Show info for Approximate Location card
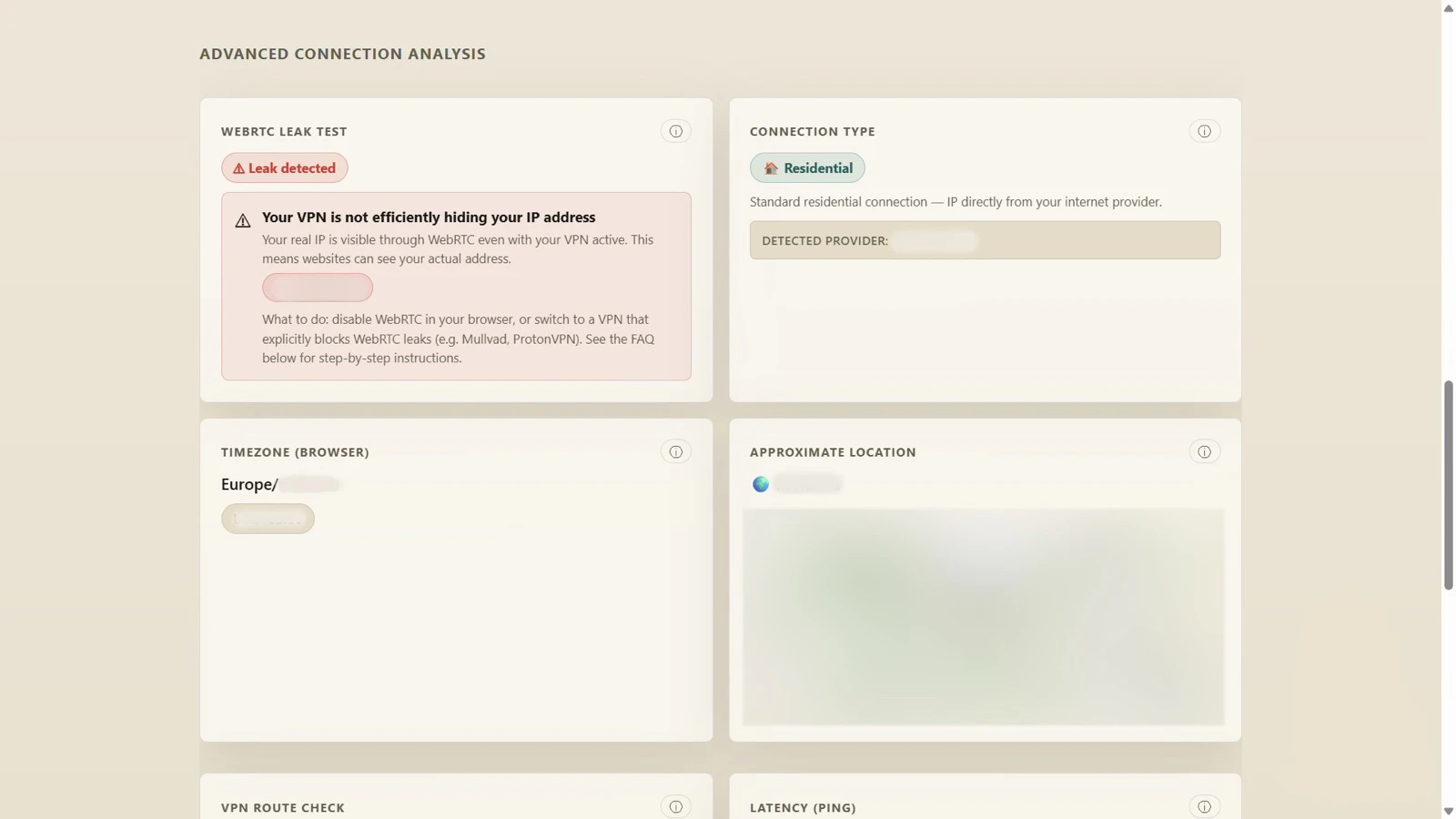Viewport: 1456px width, 819px height. coord(1204,451)
